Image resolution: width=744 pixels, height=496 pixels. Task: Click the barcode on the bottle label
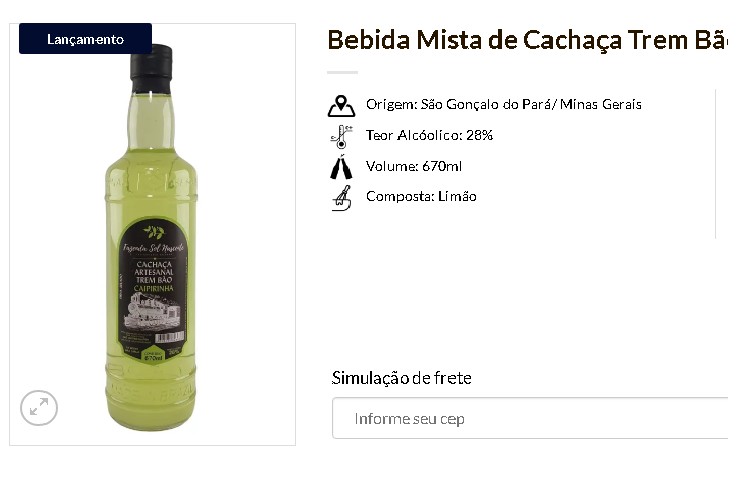click(x=169, y=337)
